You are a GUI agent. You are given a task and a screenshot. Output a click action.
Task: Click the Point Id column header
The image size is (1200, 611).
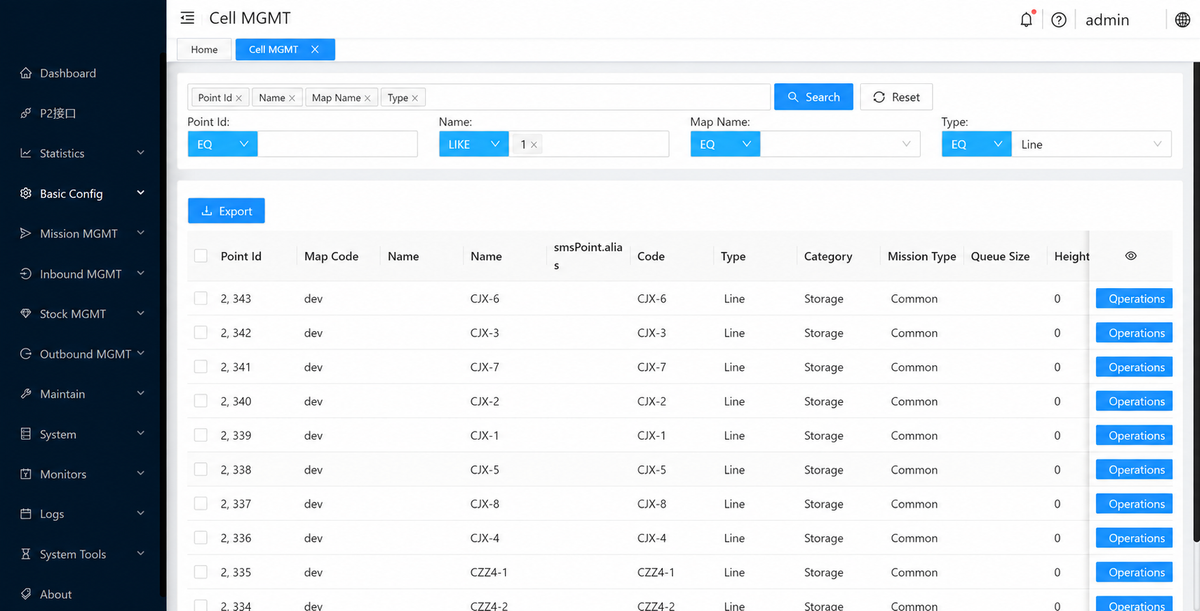click(x=241, y=256)
